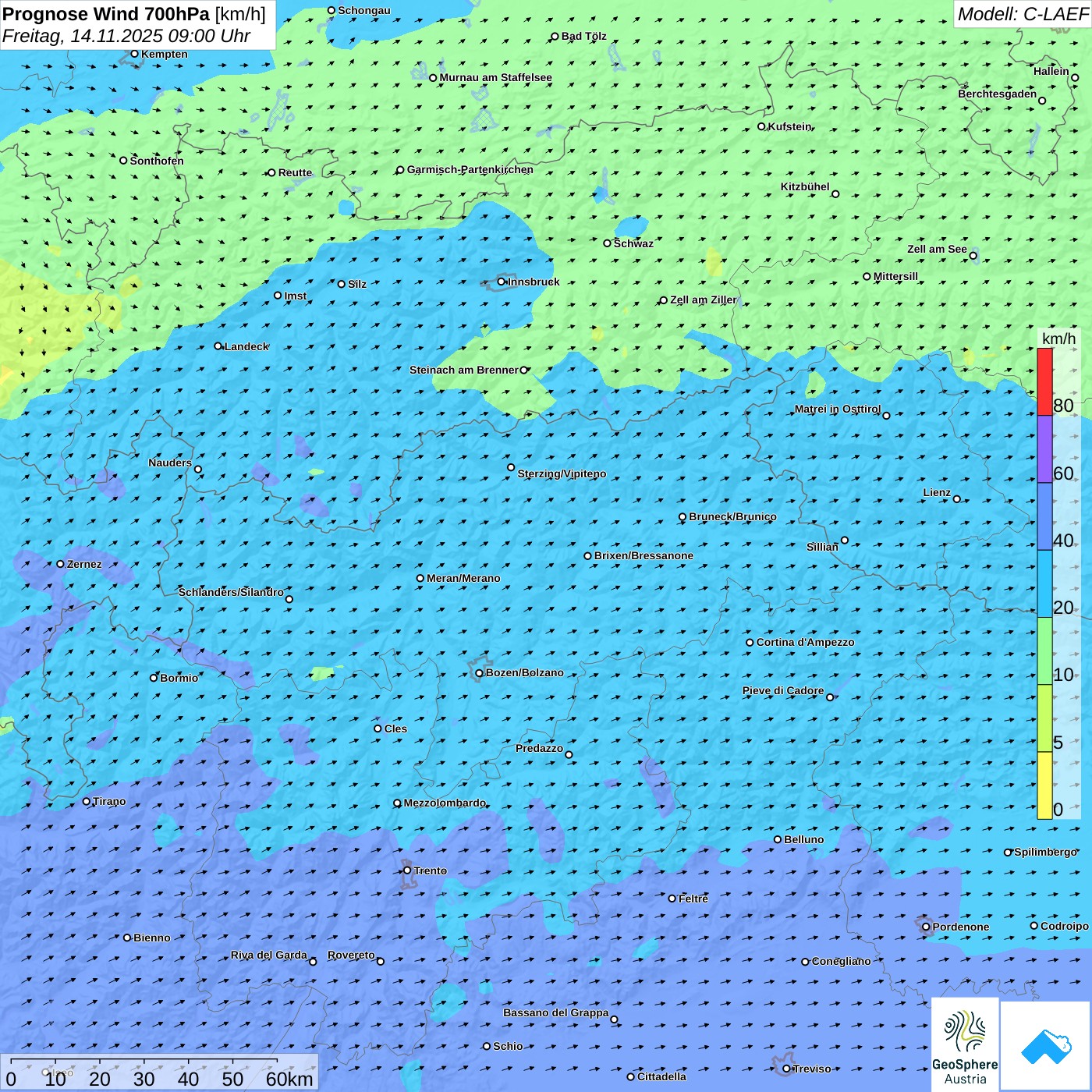Click the Reutte label
The width and height of the screenshot is (1092, 1092).
tap(295, 172)
